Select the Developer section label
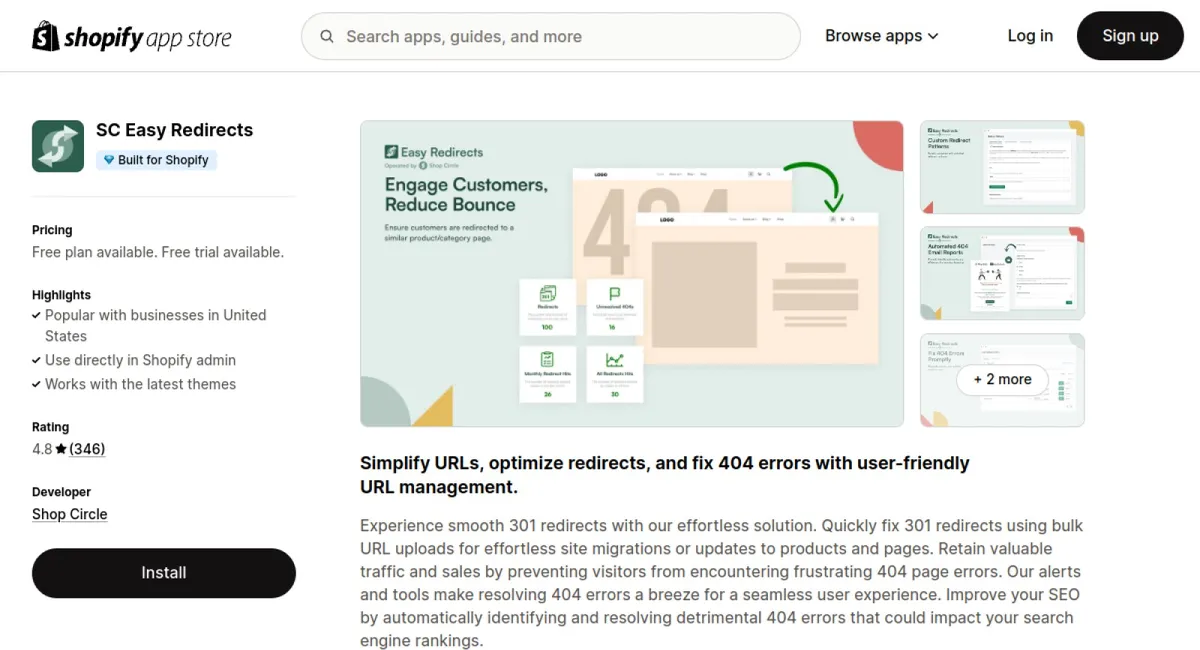This screenshot has width=1200, height=650. click(x=61, y=492)
